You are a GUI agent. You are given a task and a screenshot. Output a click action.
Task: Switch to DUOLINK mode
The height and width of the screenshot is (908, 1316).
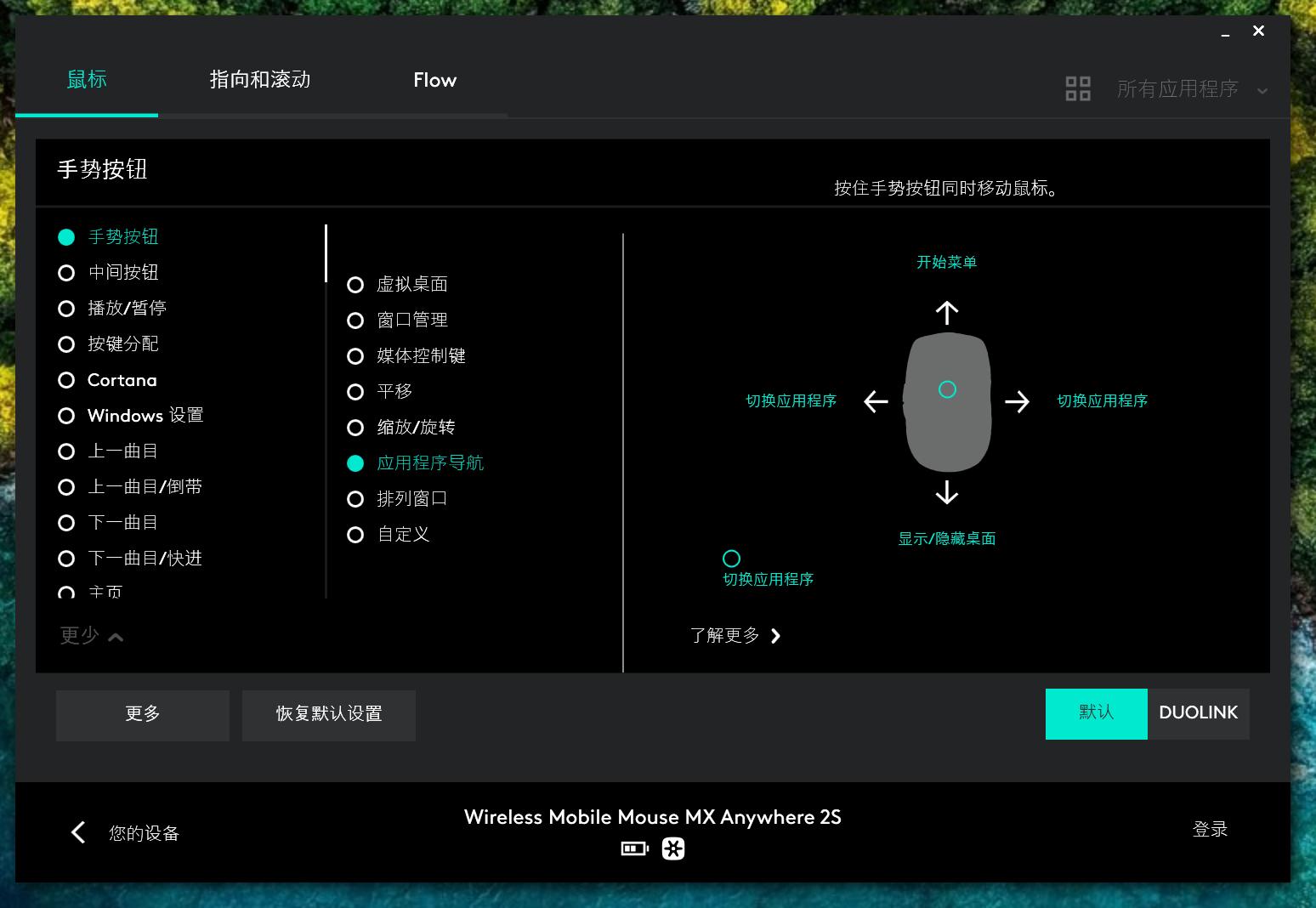pos(1198,713)
